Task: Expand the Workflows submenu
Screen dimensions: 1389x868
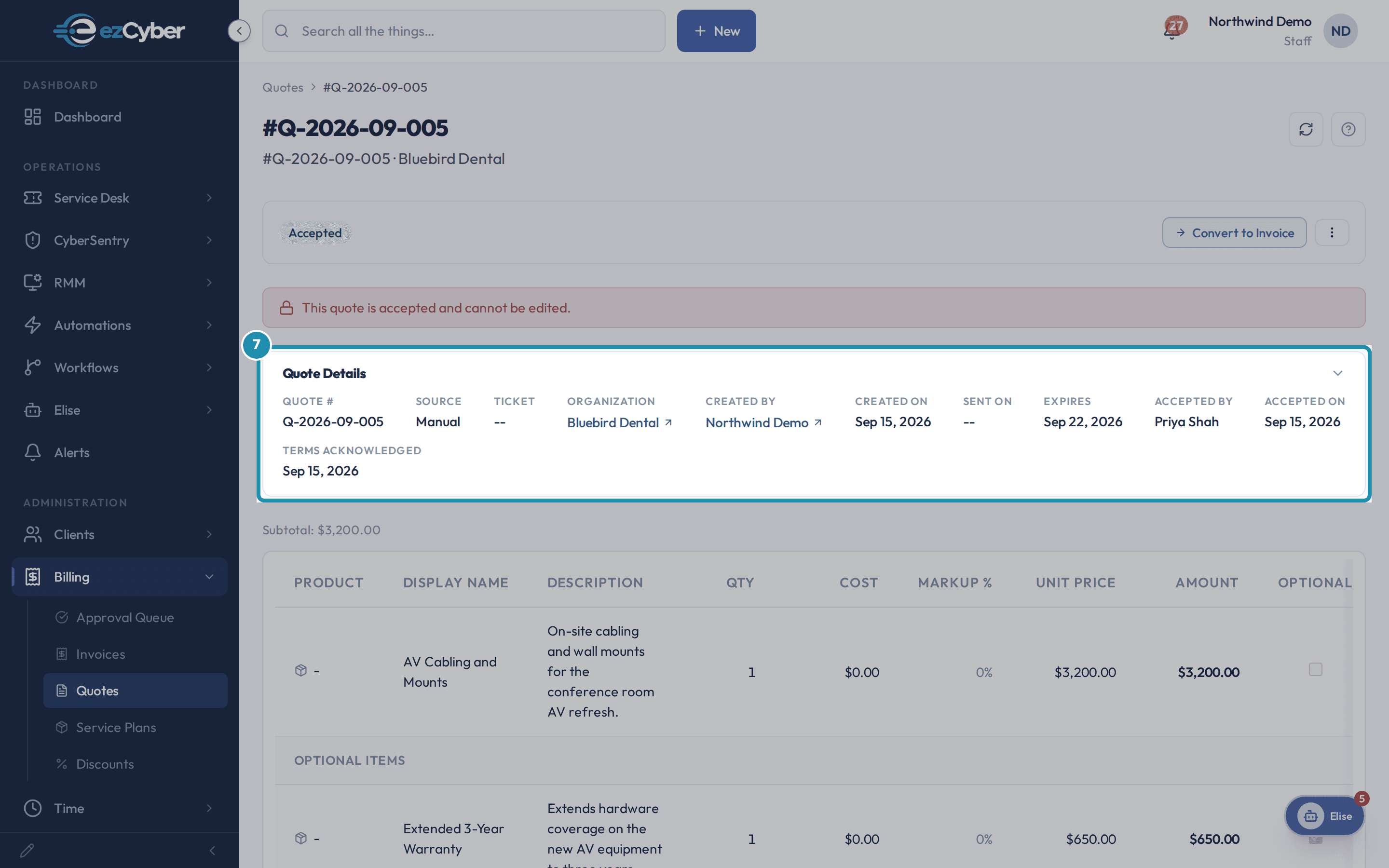Action: coord(209,367)
